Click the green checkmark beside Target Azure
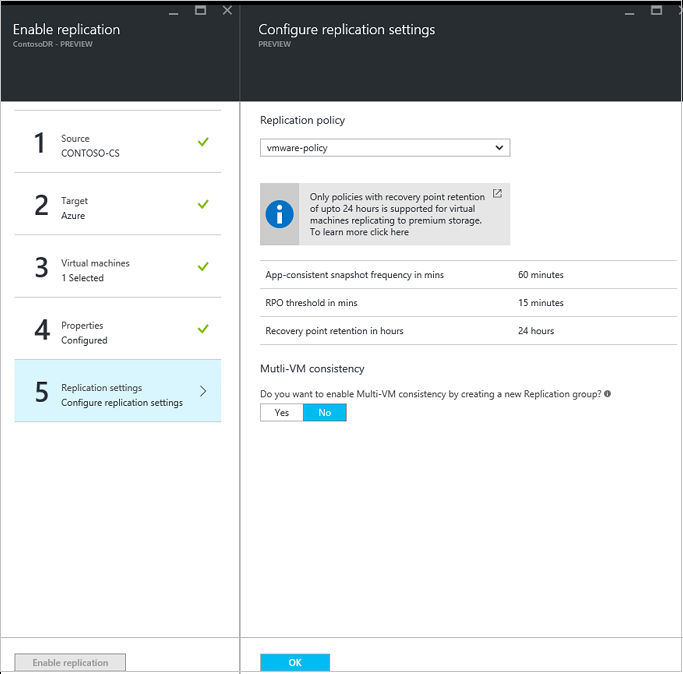The image size is (683, 674). coord(203,204)
